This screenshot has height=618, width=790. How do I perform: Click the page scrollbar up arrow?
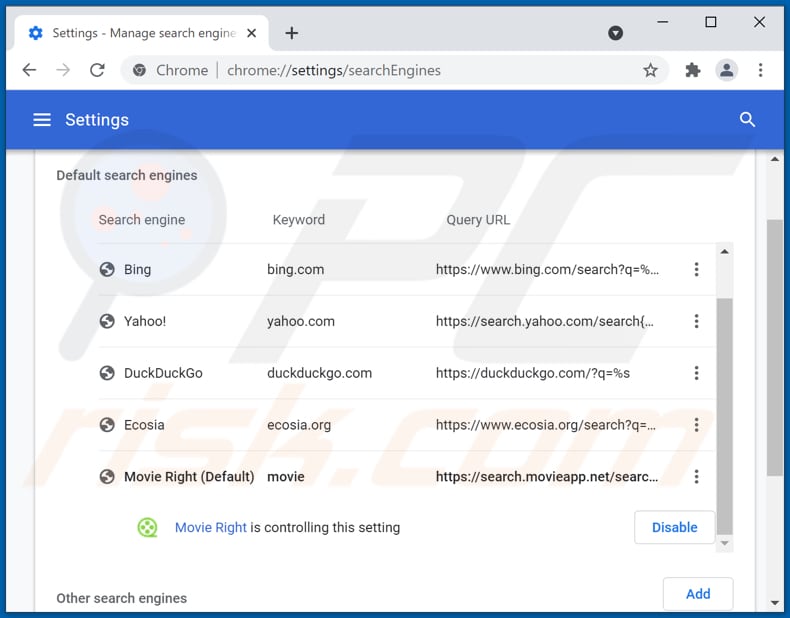[774, 159]
